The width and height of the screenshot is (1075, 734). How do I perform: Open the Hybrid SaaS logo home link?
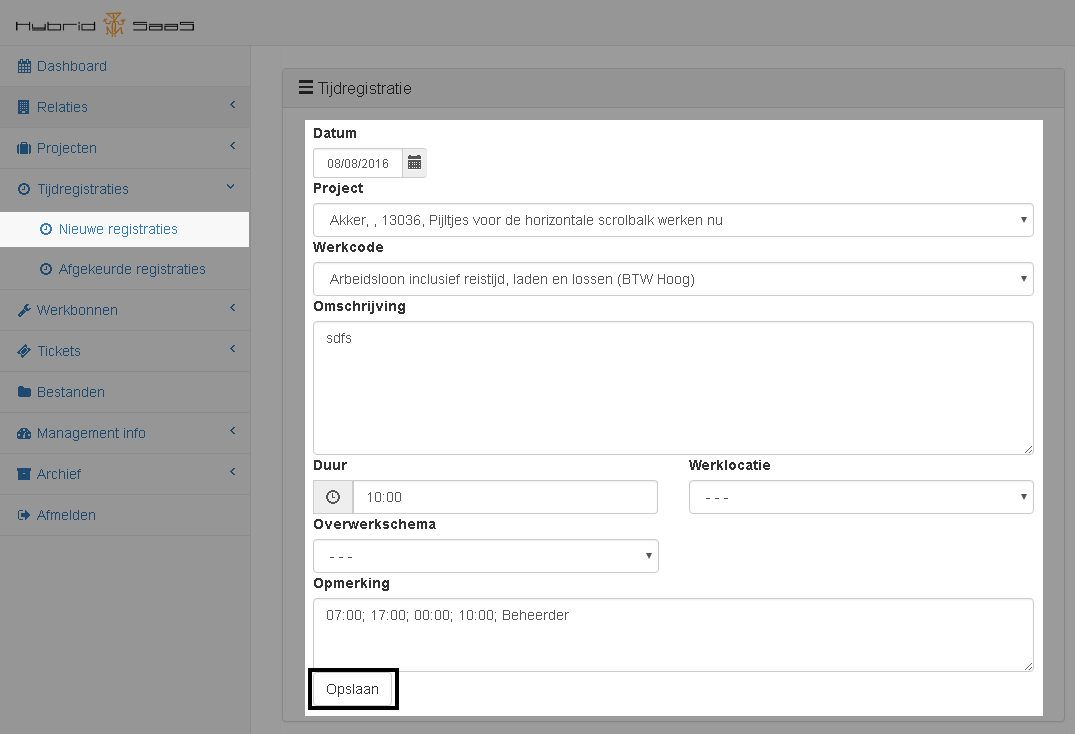click(x=105, y=23)
